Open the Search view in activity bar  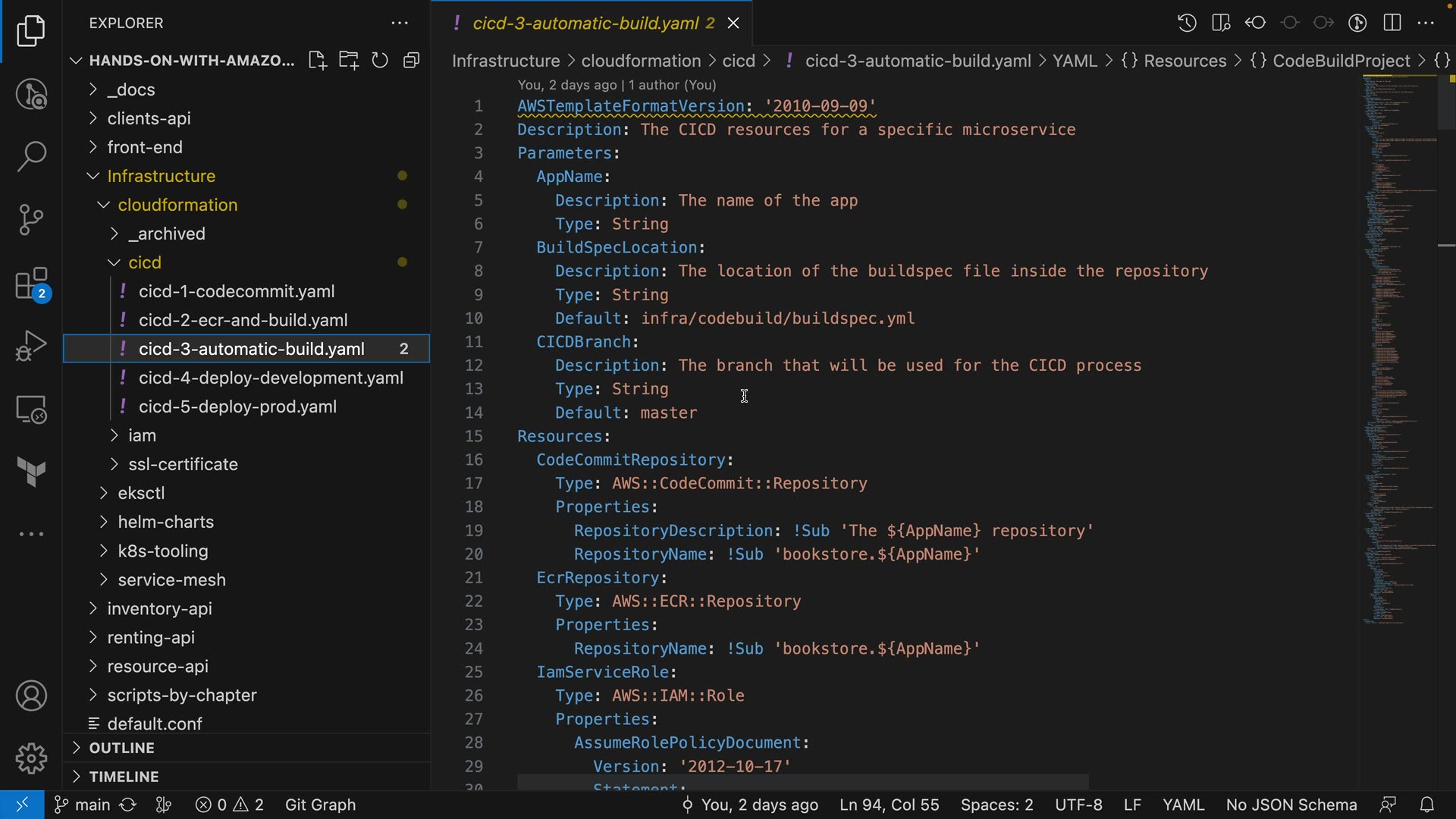[x=31, y=156]
